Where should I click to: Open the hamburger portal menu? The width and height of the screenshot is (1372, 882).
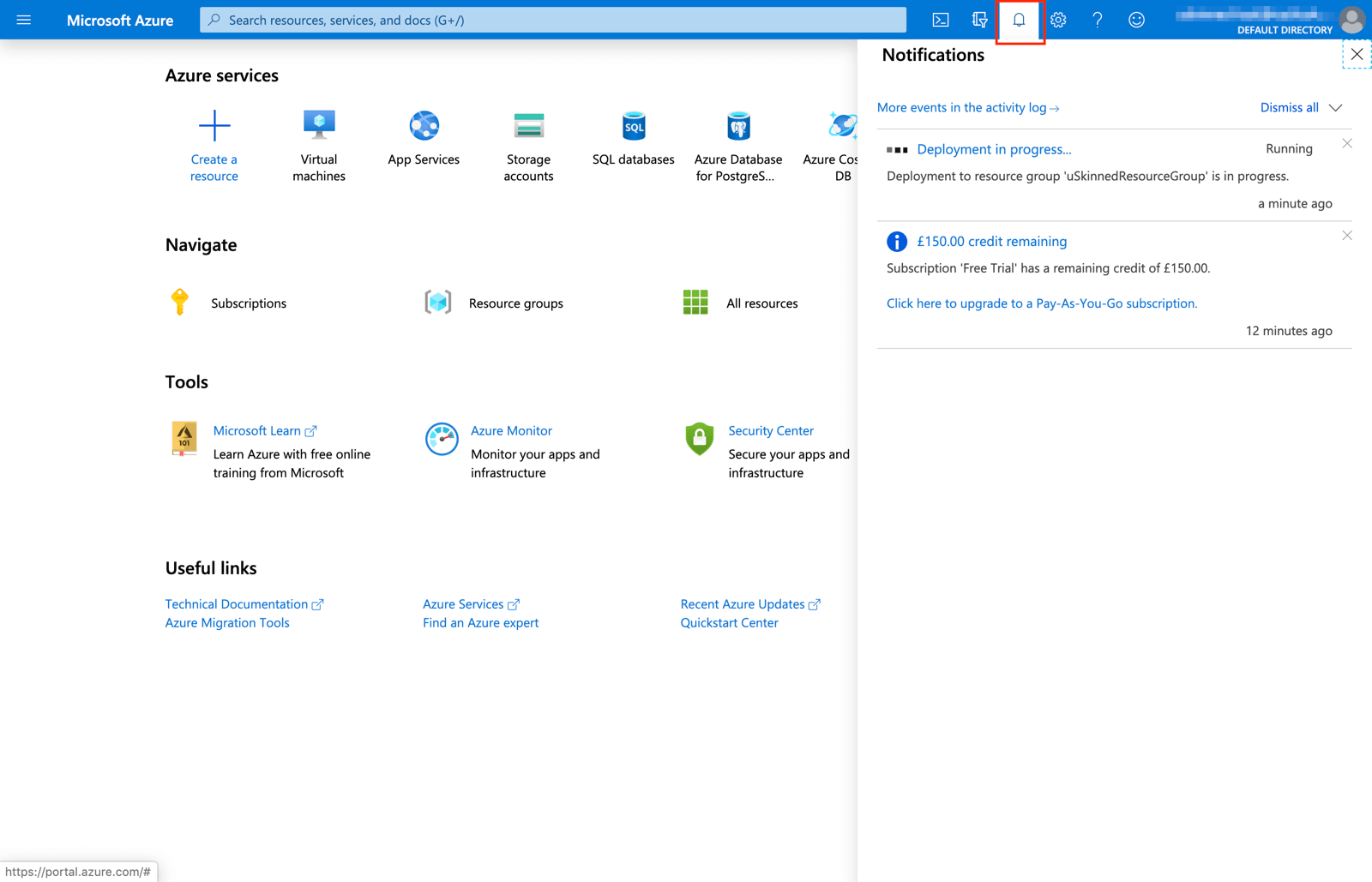click(x=24, y=20)
